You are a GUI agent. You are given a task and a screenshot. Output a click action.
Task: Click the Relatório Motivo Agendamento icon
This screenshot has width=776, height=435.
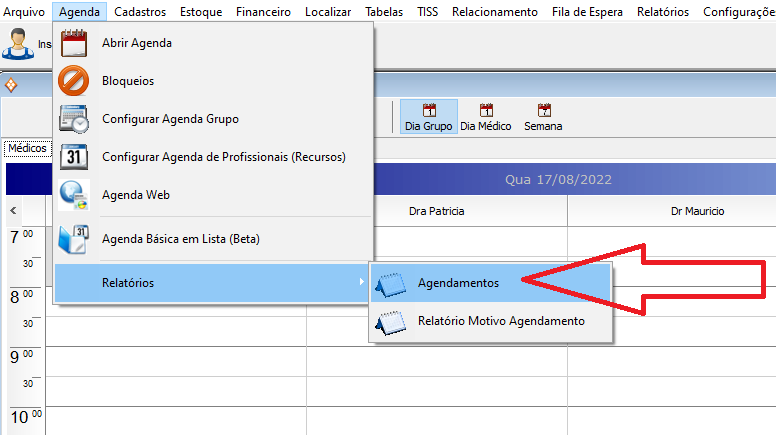coord(391,322)
